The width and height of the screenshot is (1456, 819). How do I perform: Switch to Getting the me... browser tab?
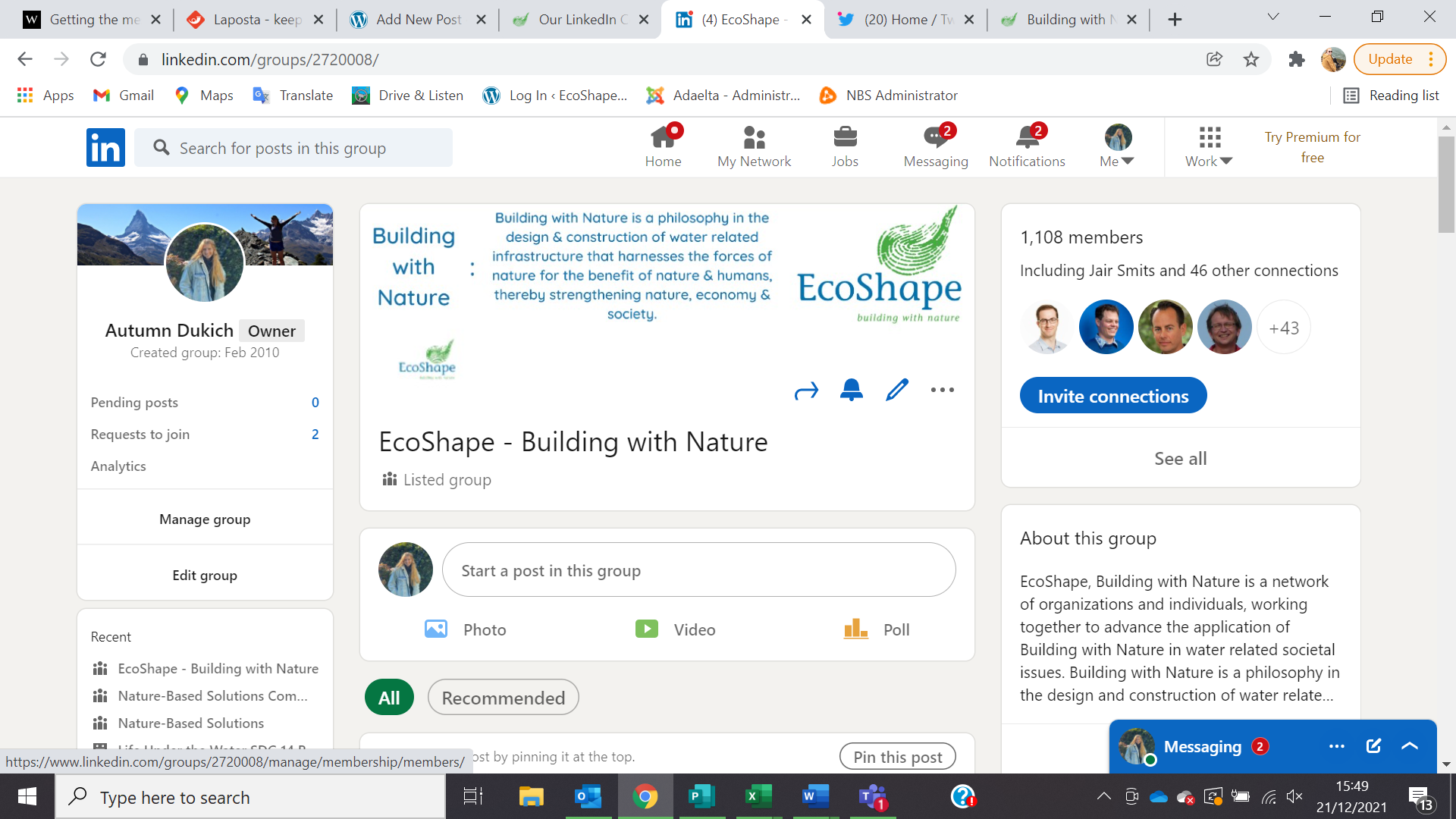(93, 20)
